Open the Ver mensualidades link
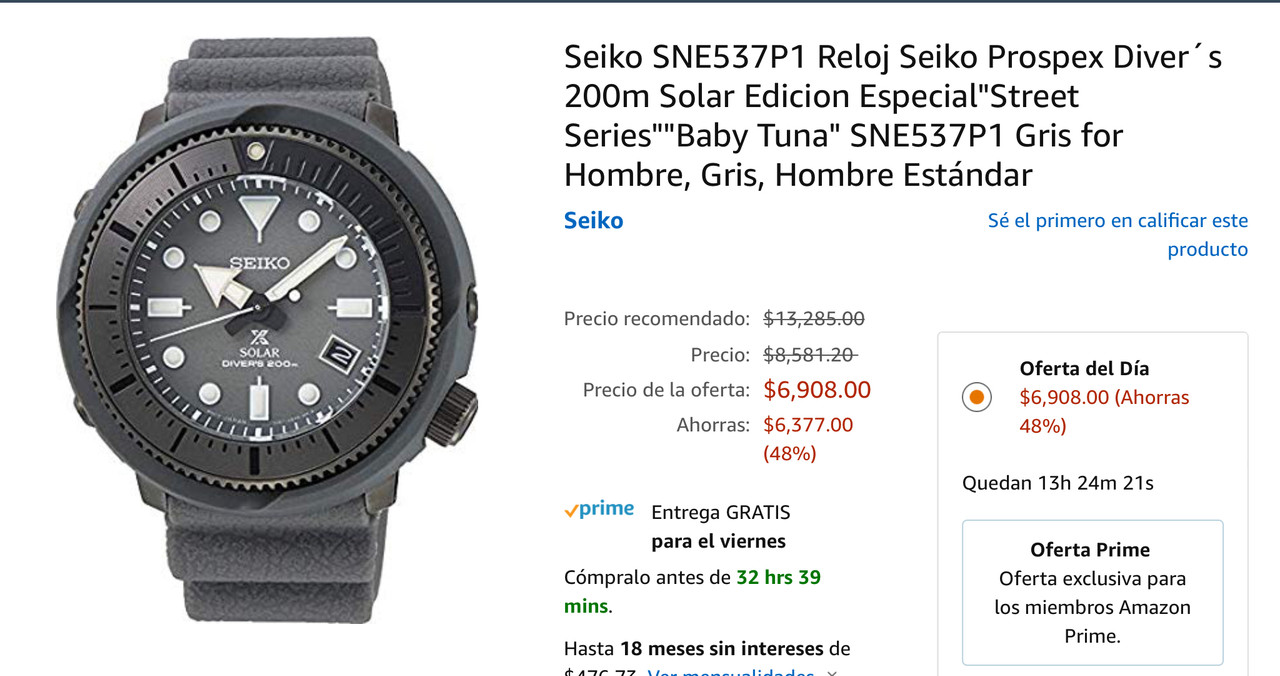The height and width of the screenshot is (676, 1280). [x=730, y=673]
